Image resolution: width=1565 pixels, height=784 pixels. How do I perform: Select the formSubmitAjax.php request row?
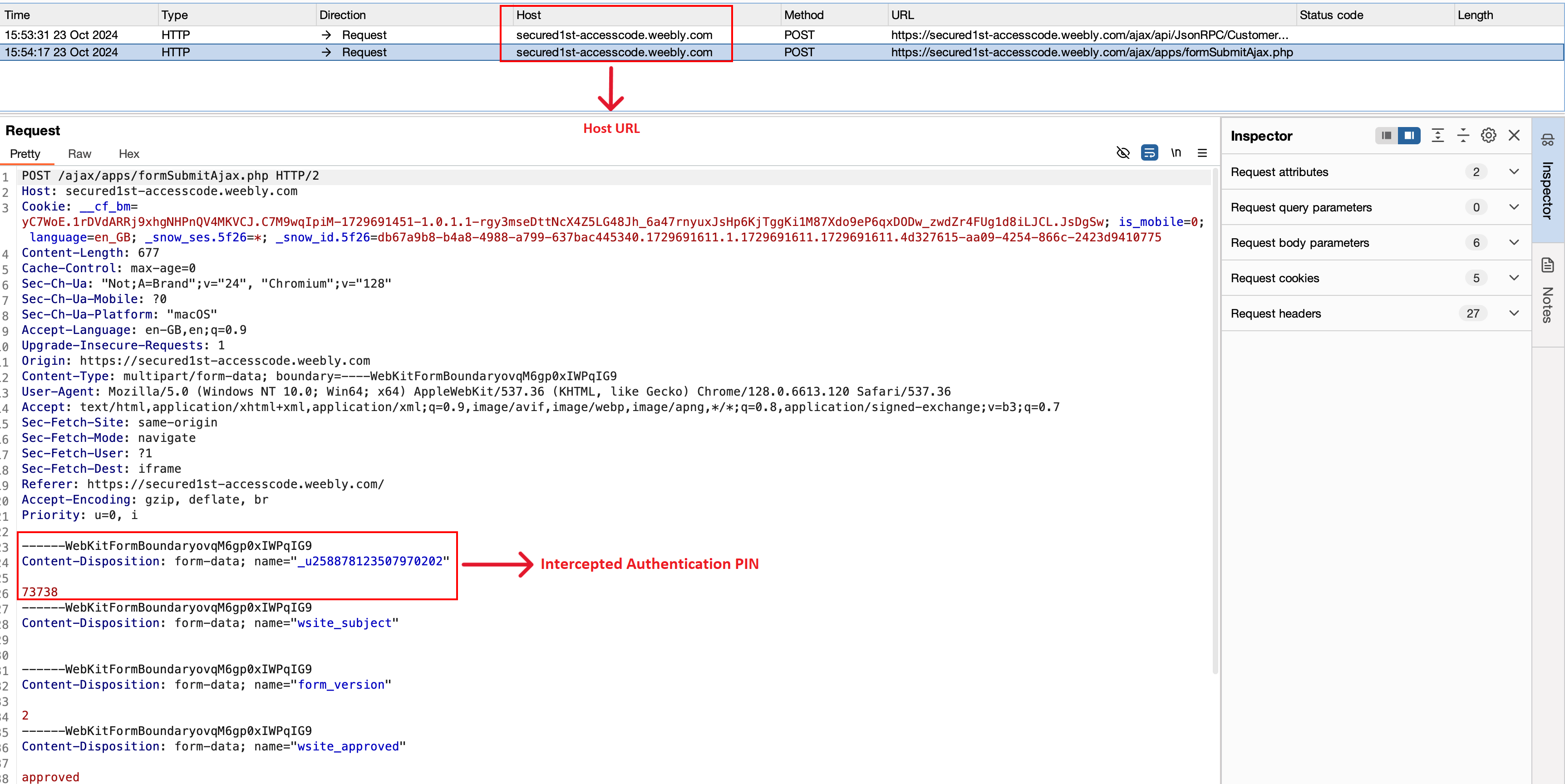tap(425, 52)
